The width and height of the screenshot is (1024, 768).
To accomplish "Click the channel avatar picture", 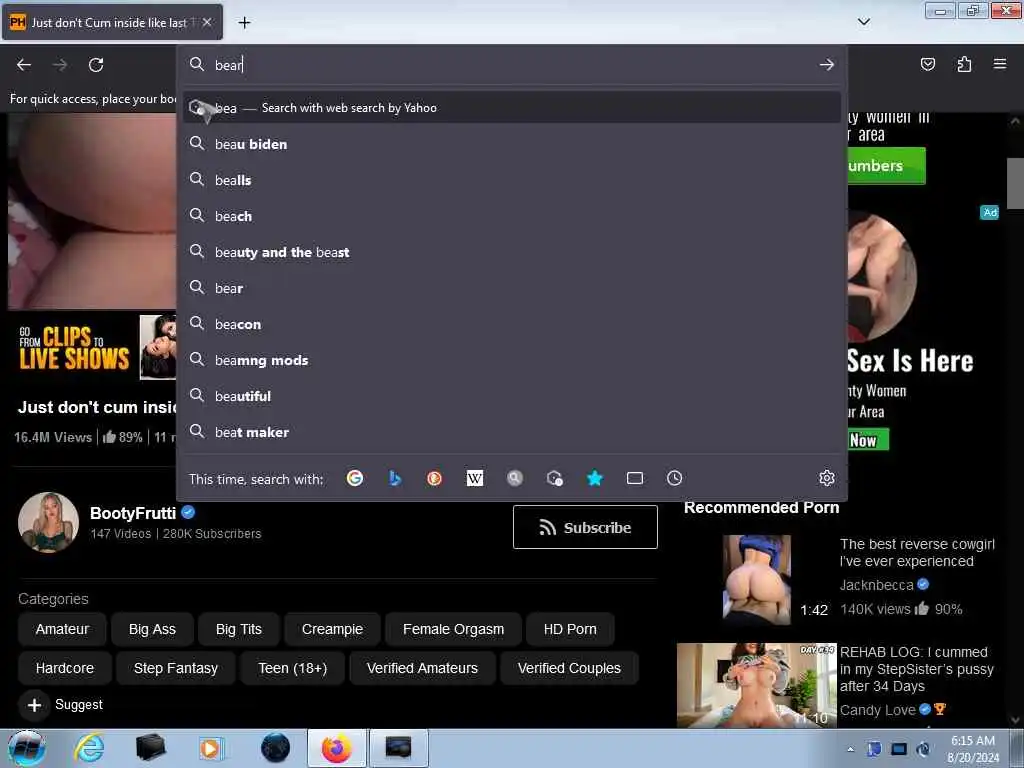I will 48,522.
